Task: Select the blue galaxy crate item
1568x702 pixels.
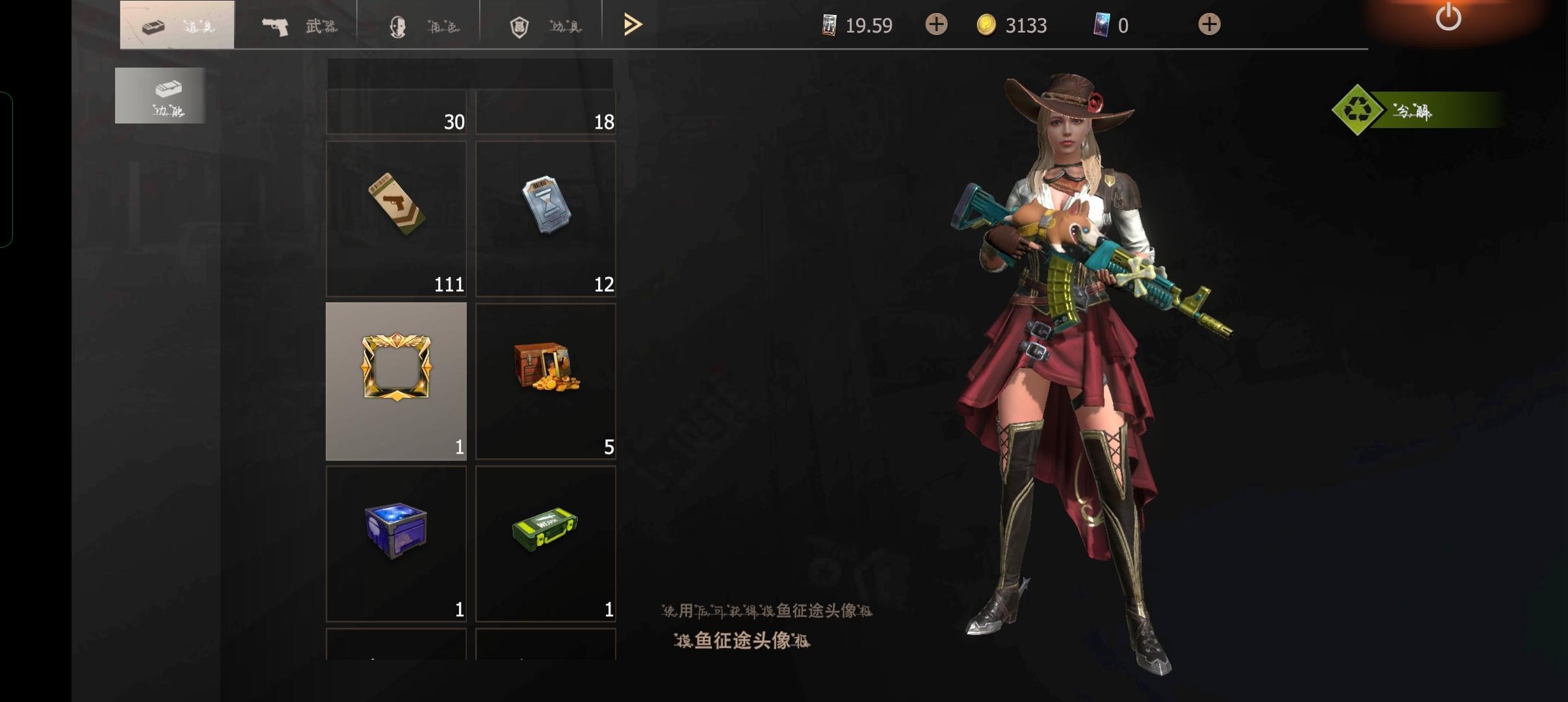Action: coord(396,544)
